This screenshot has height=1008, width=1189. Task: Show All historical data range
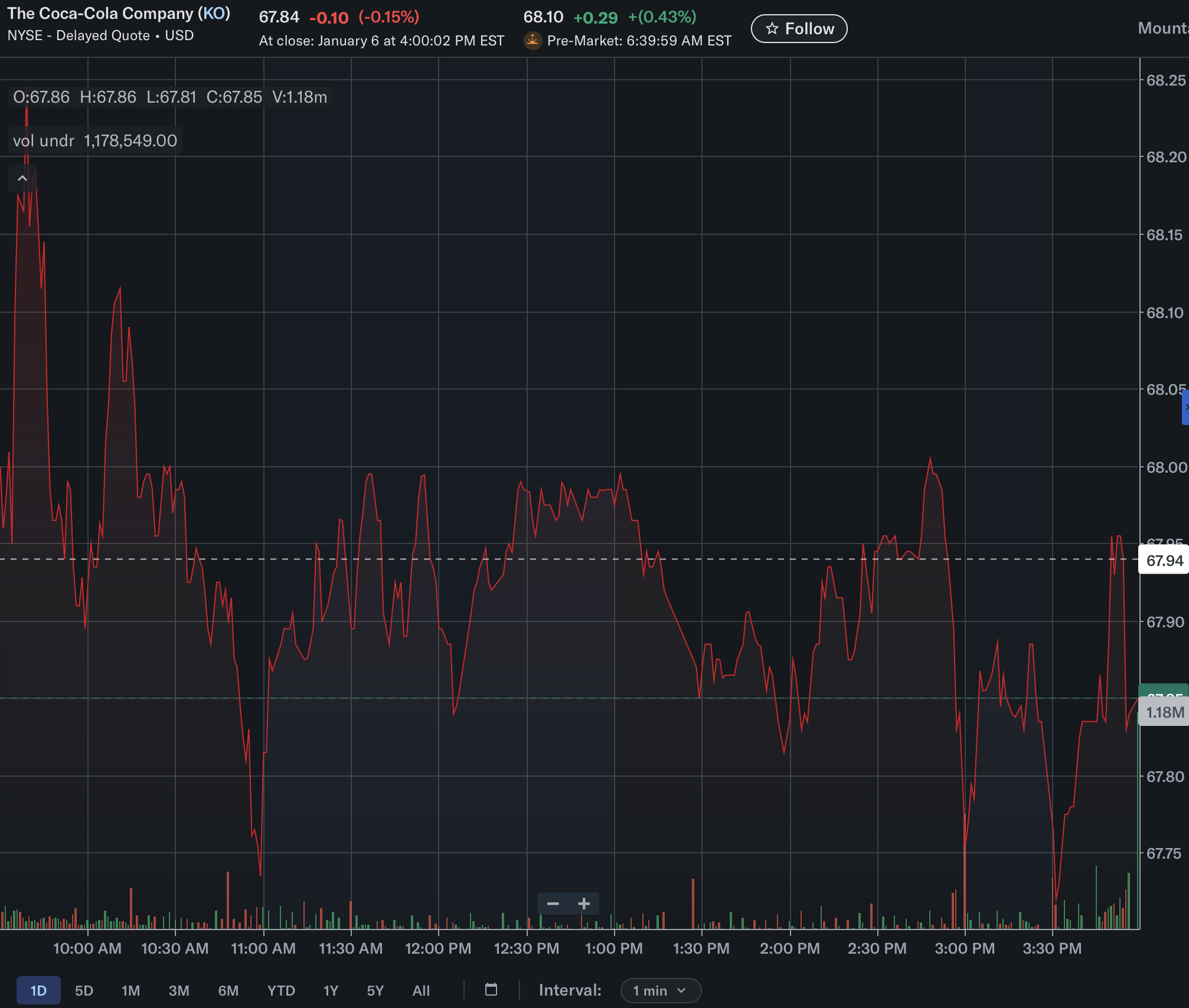(421, 990)
